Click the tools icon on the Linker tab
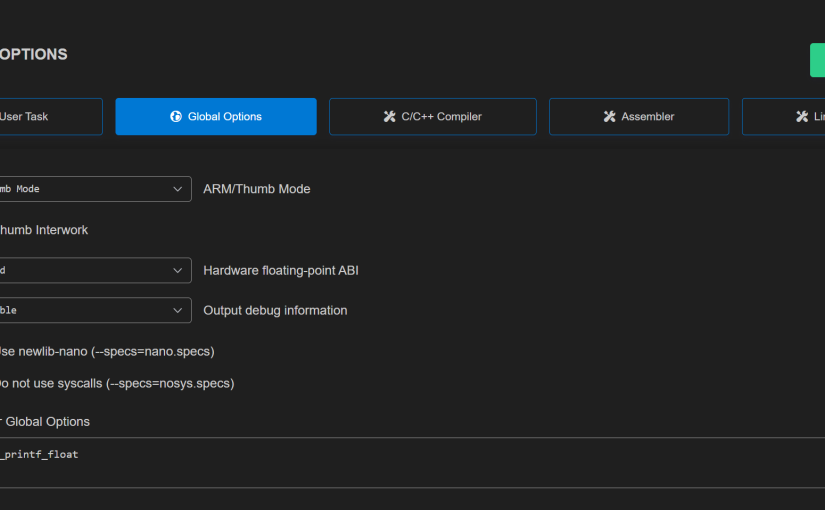Image resolution: width=825 pixels, height=510 pixels. point(802,117)
